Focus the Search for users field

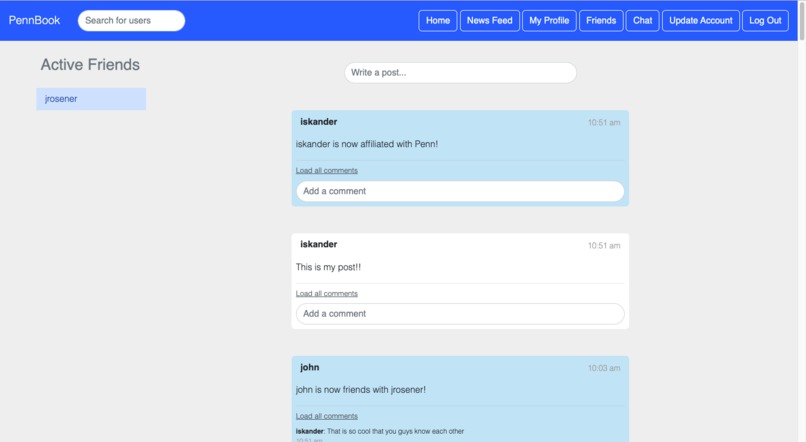131,21
